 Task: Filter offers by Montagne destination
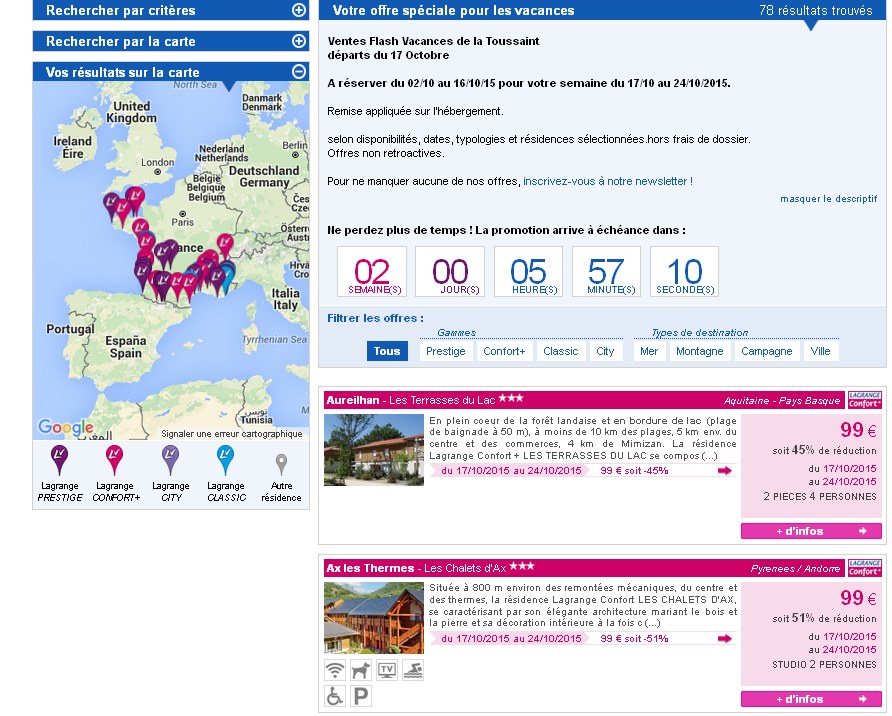(x=699, y=351)
